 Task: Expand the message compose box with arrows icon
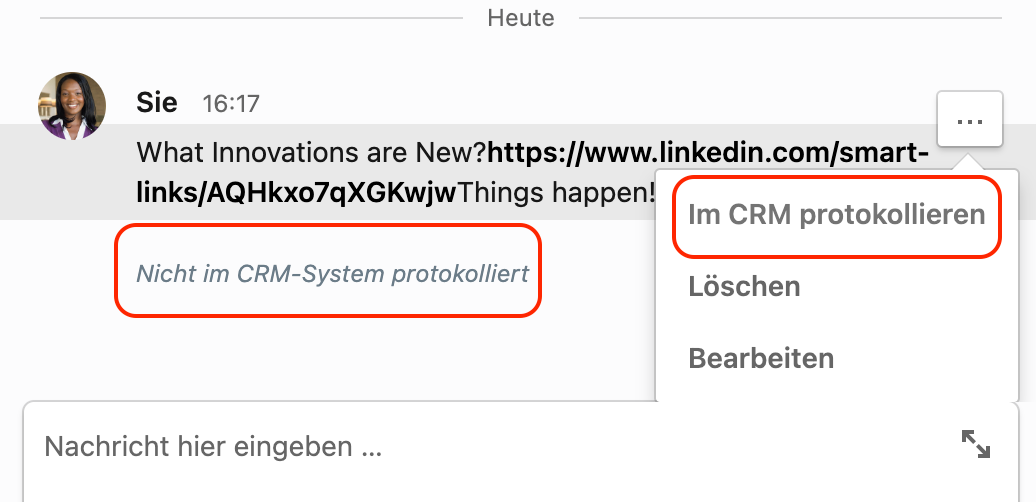(975, 444)
